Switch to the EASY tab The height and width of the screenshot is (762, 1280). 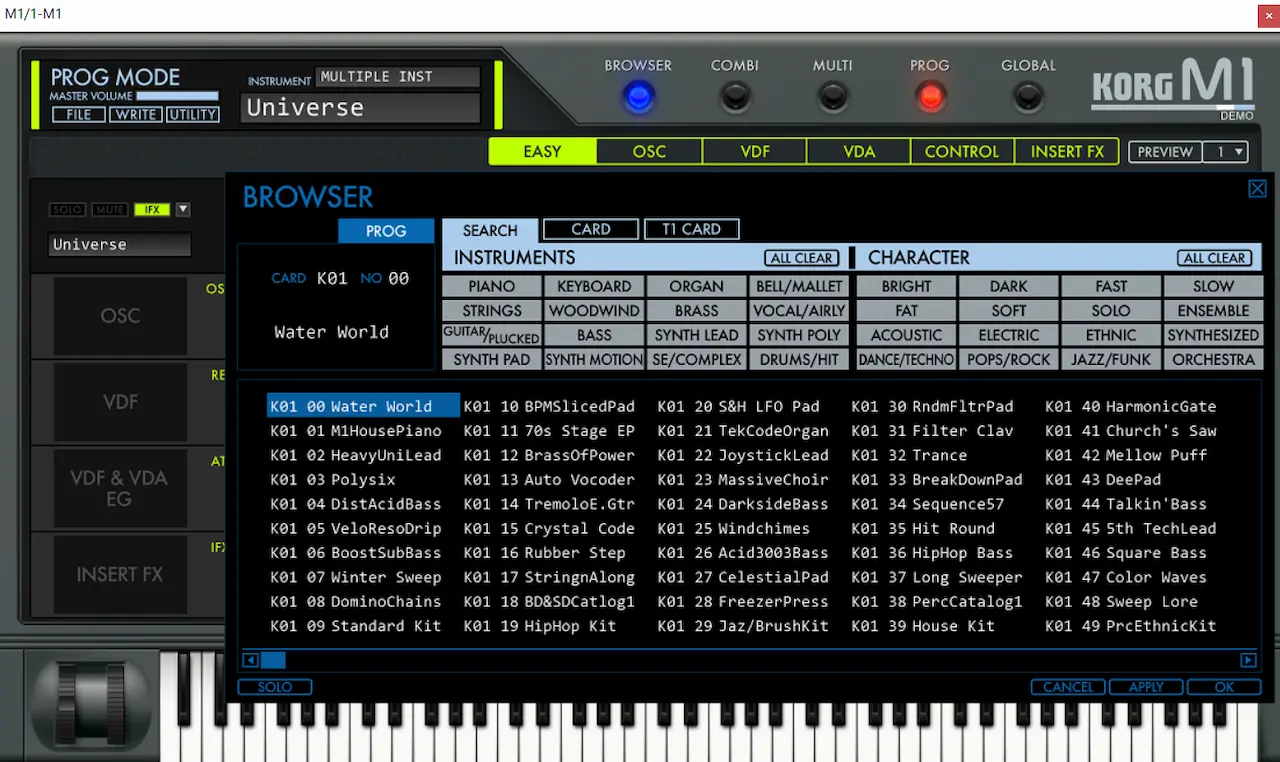tap(542, 152)
